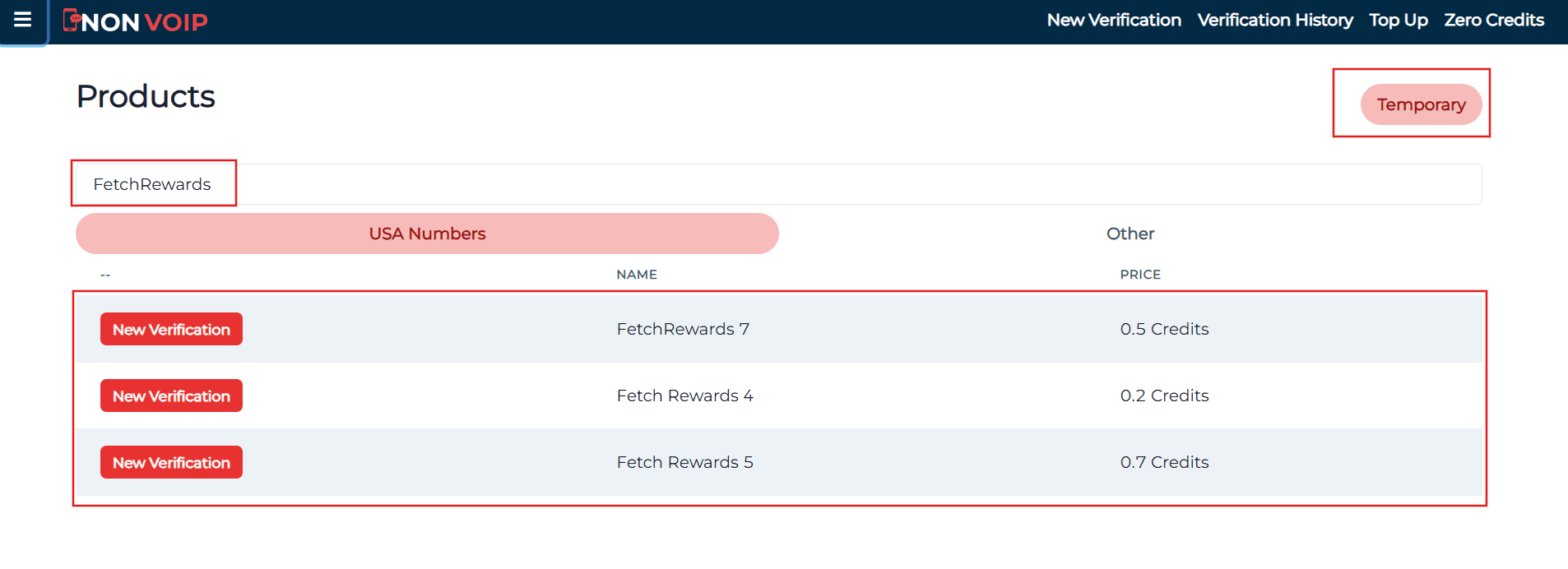Image resolution: width=1568 pixels, height=569 pixels.
Task: Click the NAME column header
Action: 637,275
